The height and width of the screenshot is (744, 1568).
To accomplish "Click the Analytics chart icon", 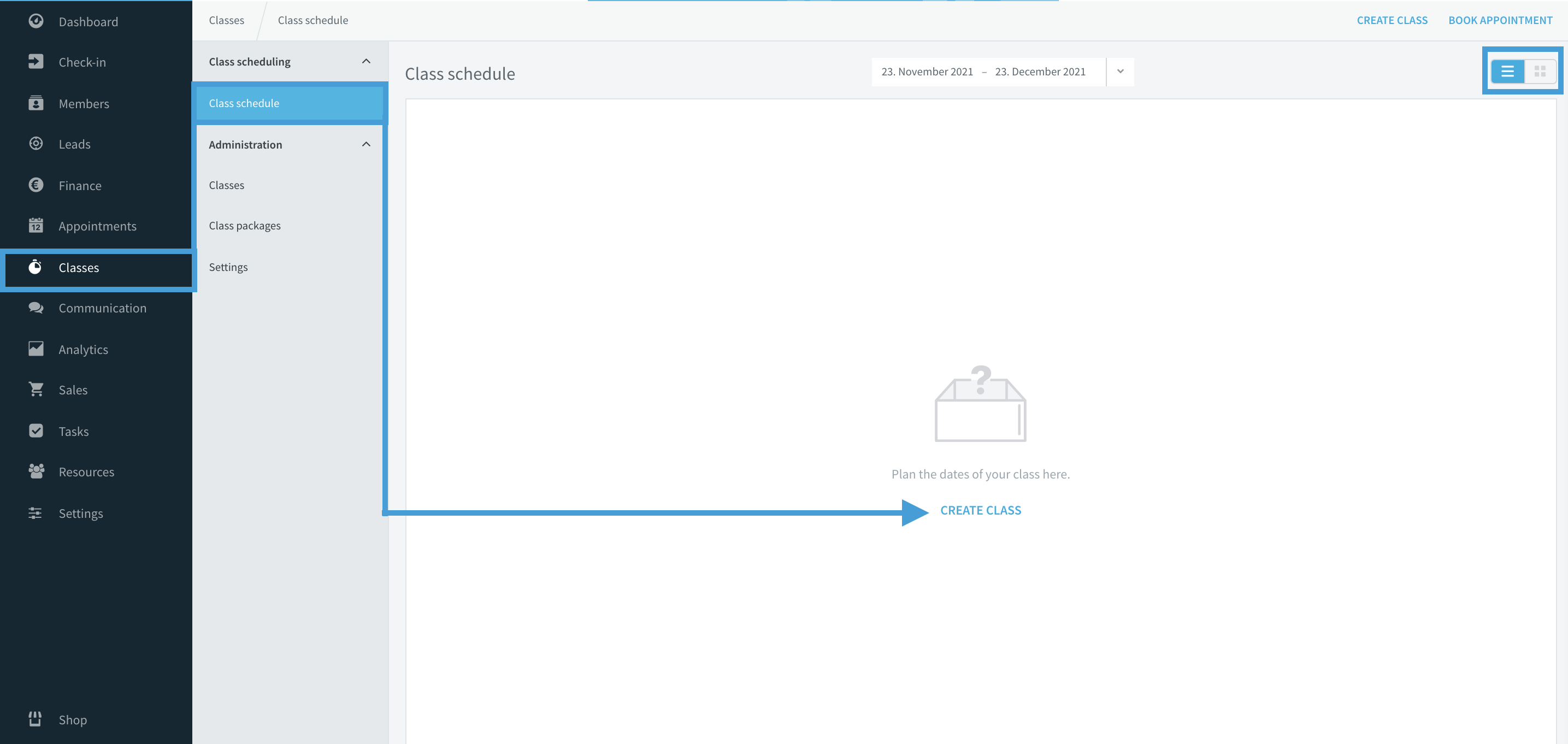I will click(x=36, y=349).
